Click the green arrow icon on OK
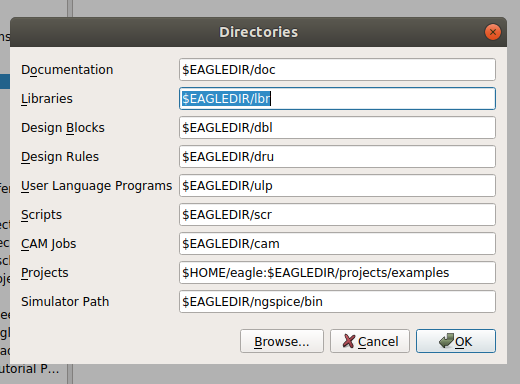Image resolution: width=520 pixels, height=384 pixels. point(446,341)
